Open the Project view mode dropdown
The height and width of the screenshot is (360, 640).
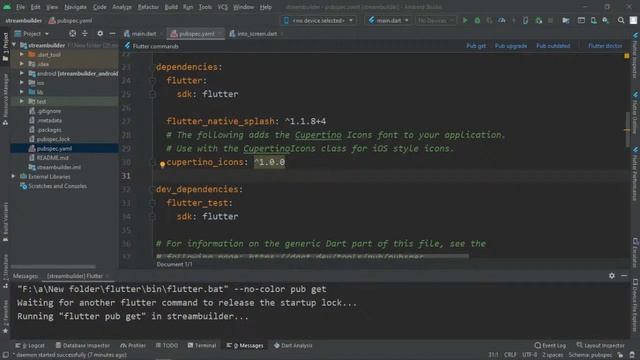[x=32, y=33]
